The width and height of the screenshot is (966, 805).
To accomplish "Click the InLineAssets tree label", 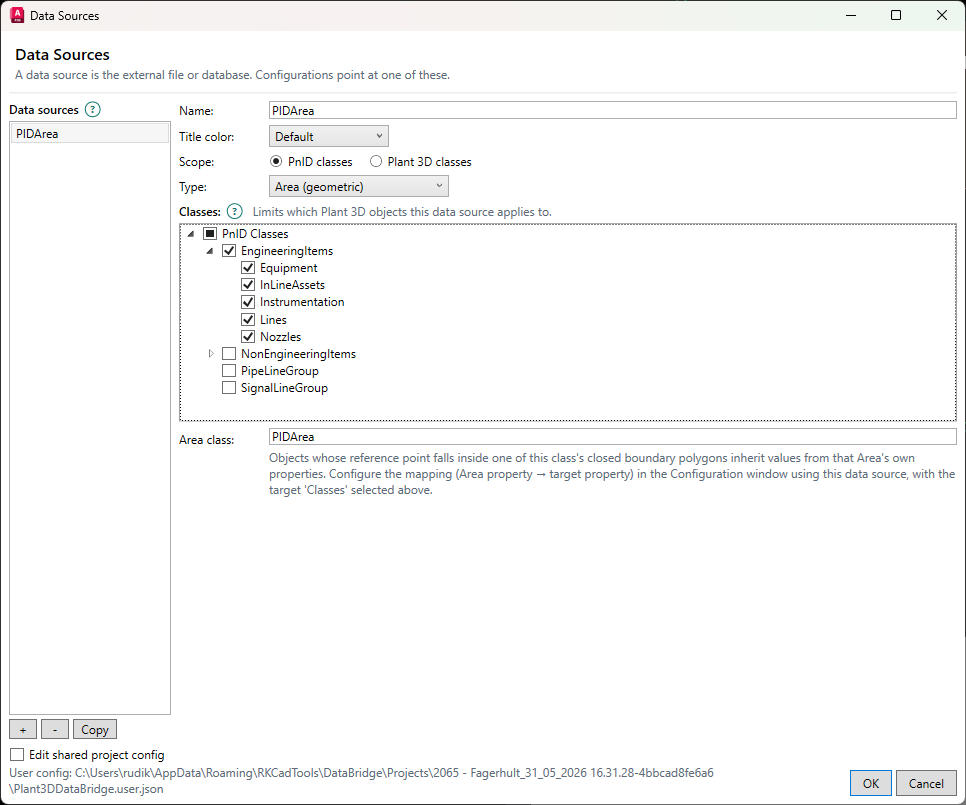I will coord(292,285).
